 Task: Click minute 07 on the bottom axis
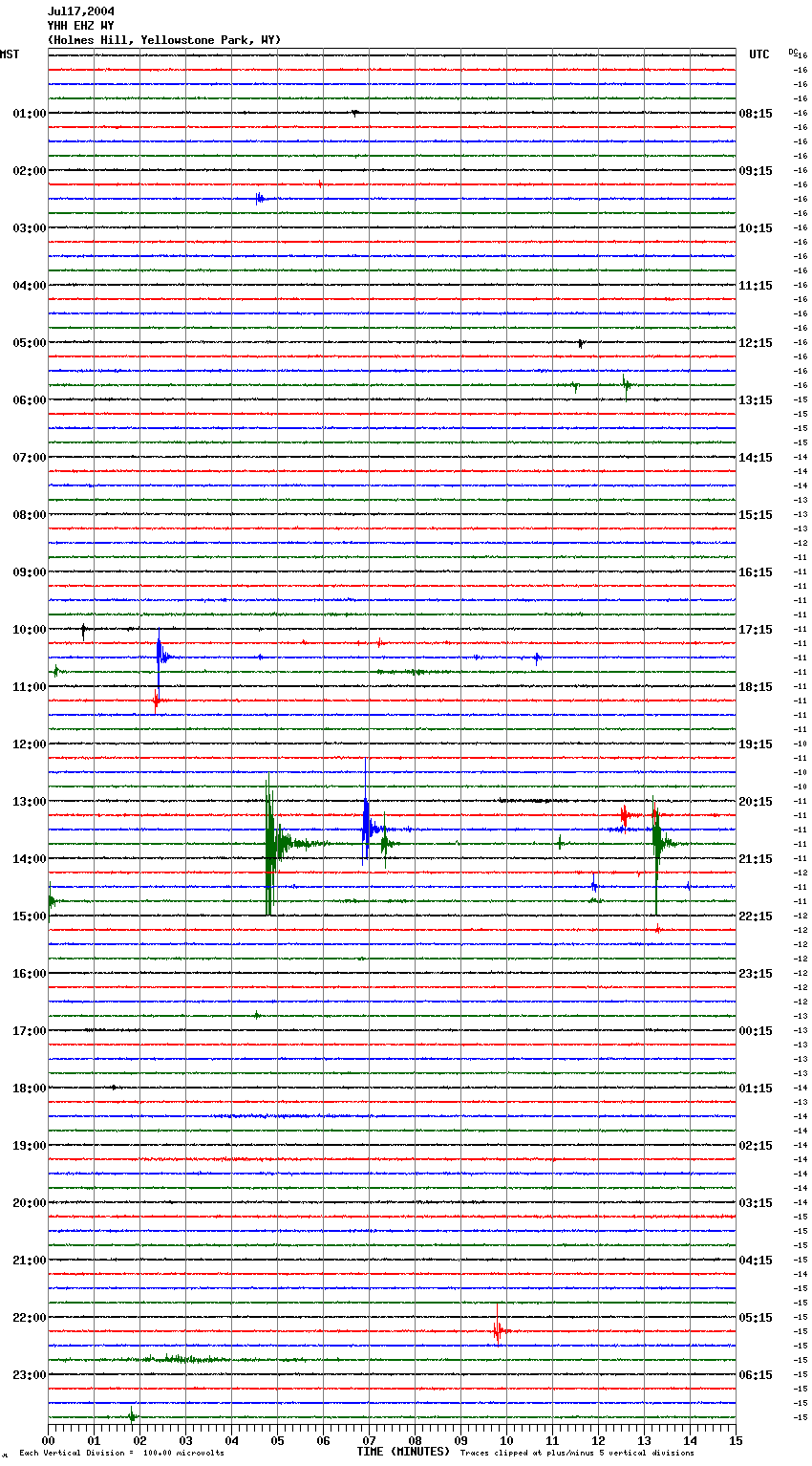click(370, 1440)
